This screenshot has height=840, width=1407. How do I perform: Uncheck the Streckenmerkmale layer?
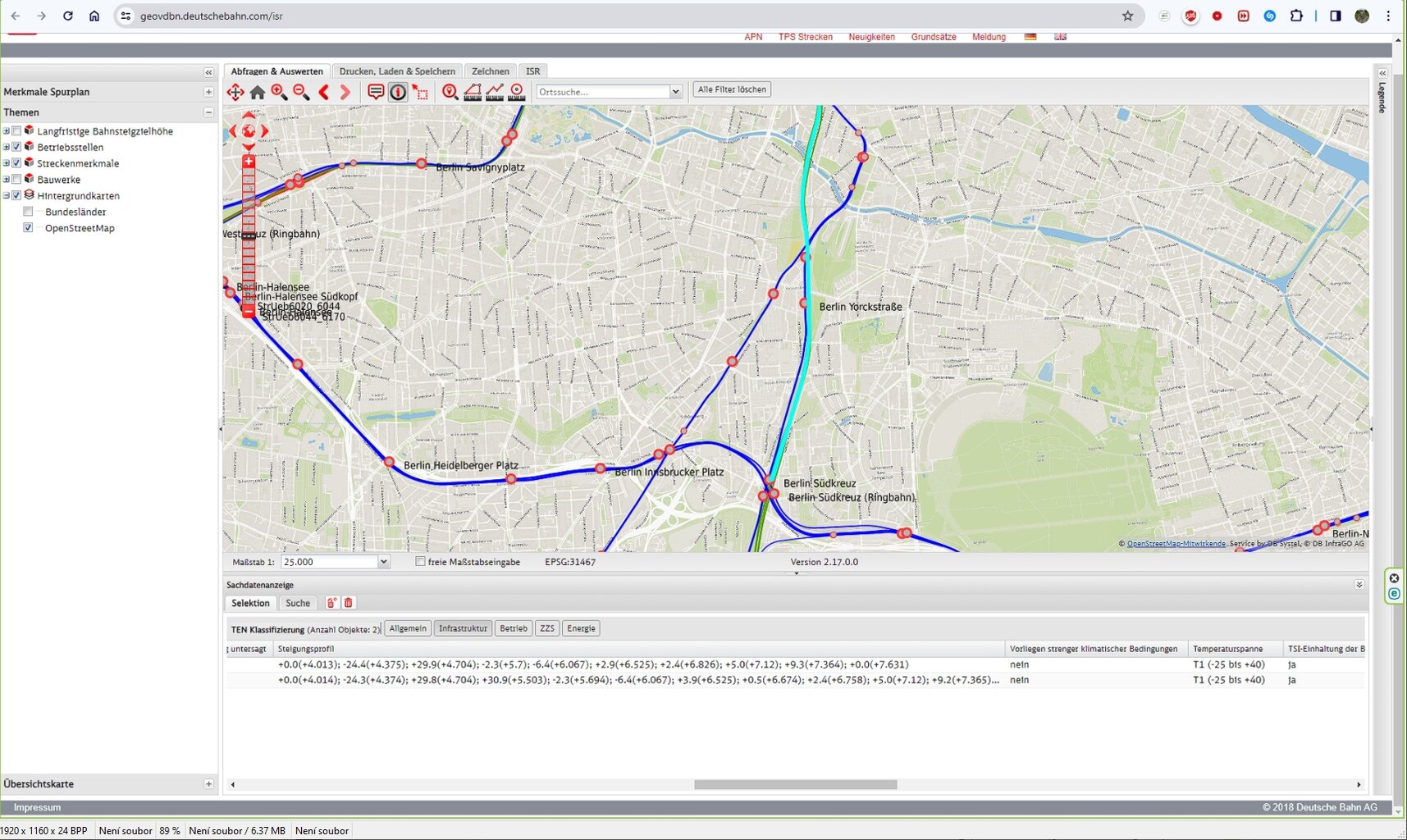(x=16, y=163)
